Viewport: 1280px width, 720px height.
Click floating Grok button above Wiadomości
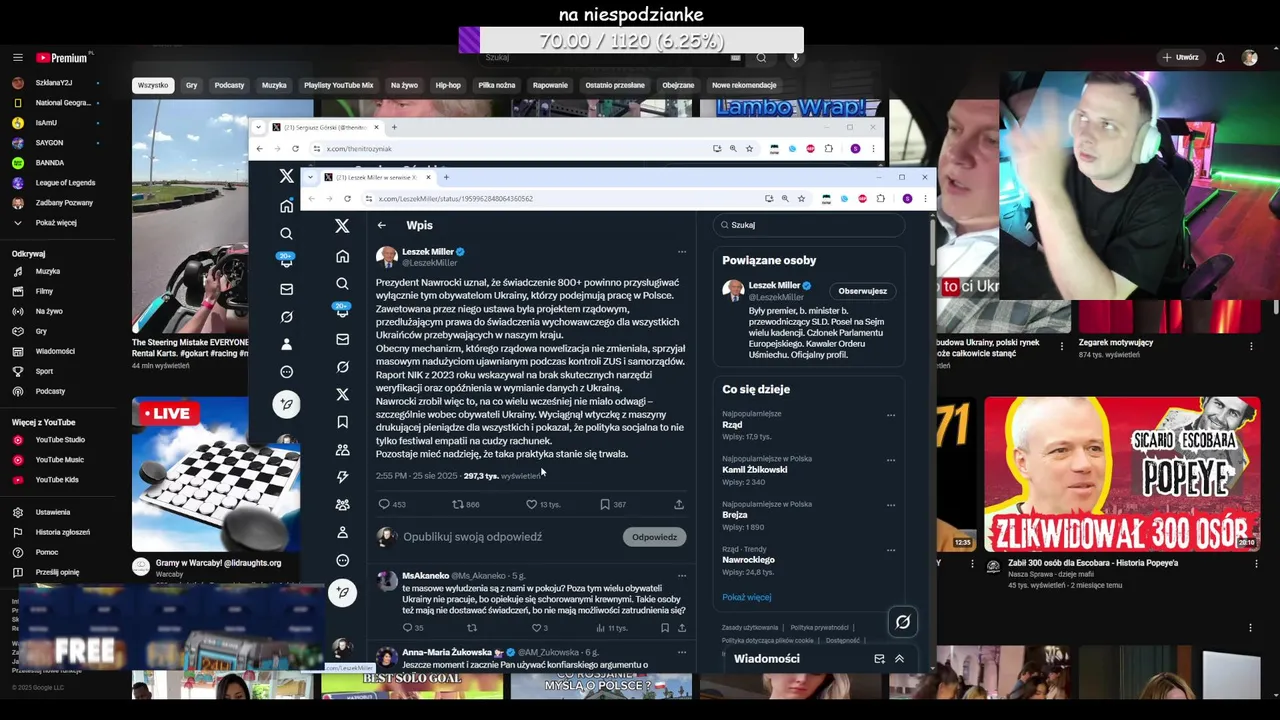902,622
